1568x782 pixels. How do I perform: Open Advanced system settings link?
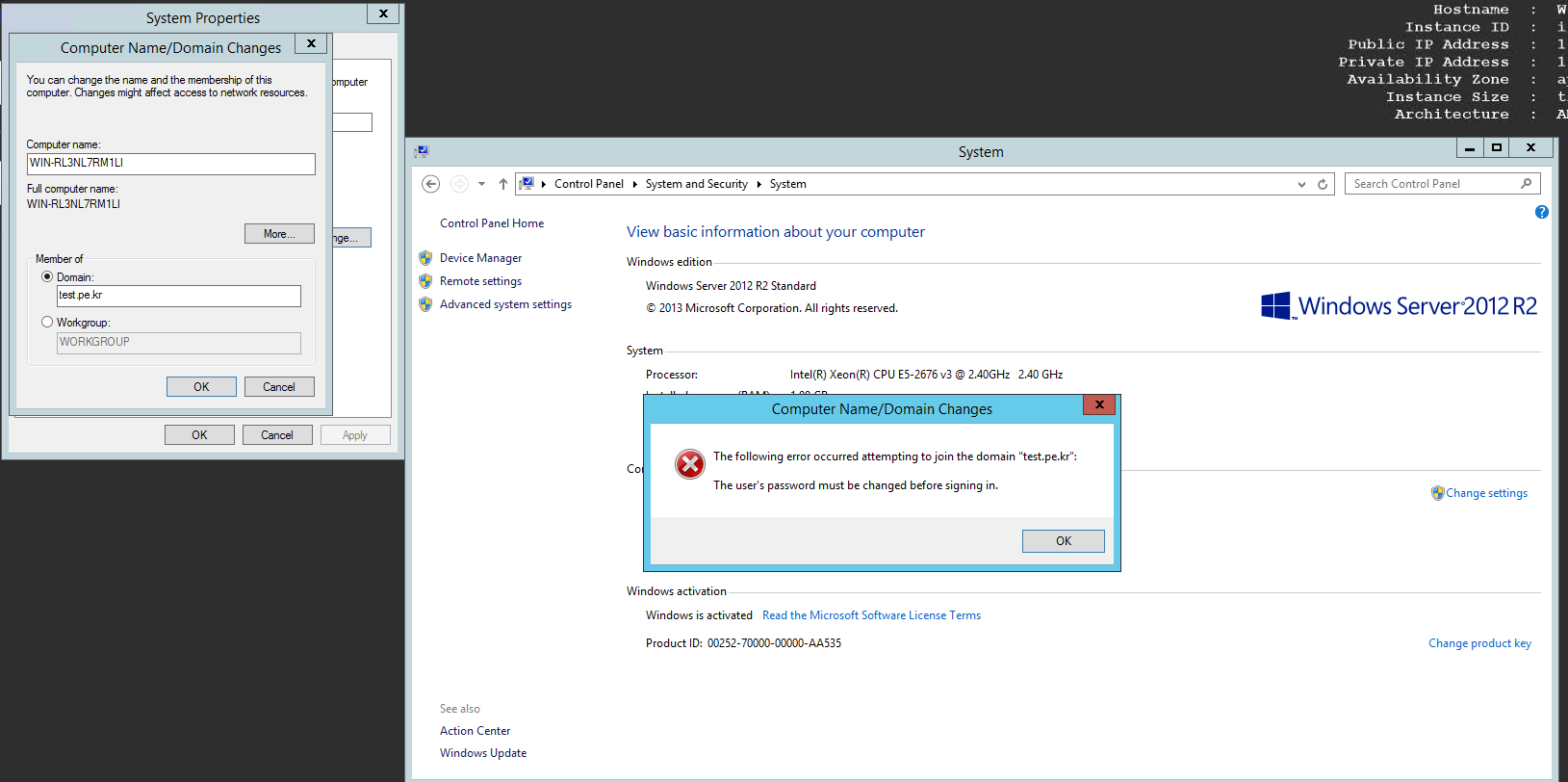coord(505,304)
